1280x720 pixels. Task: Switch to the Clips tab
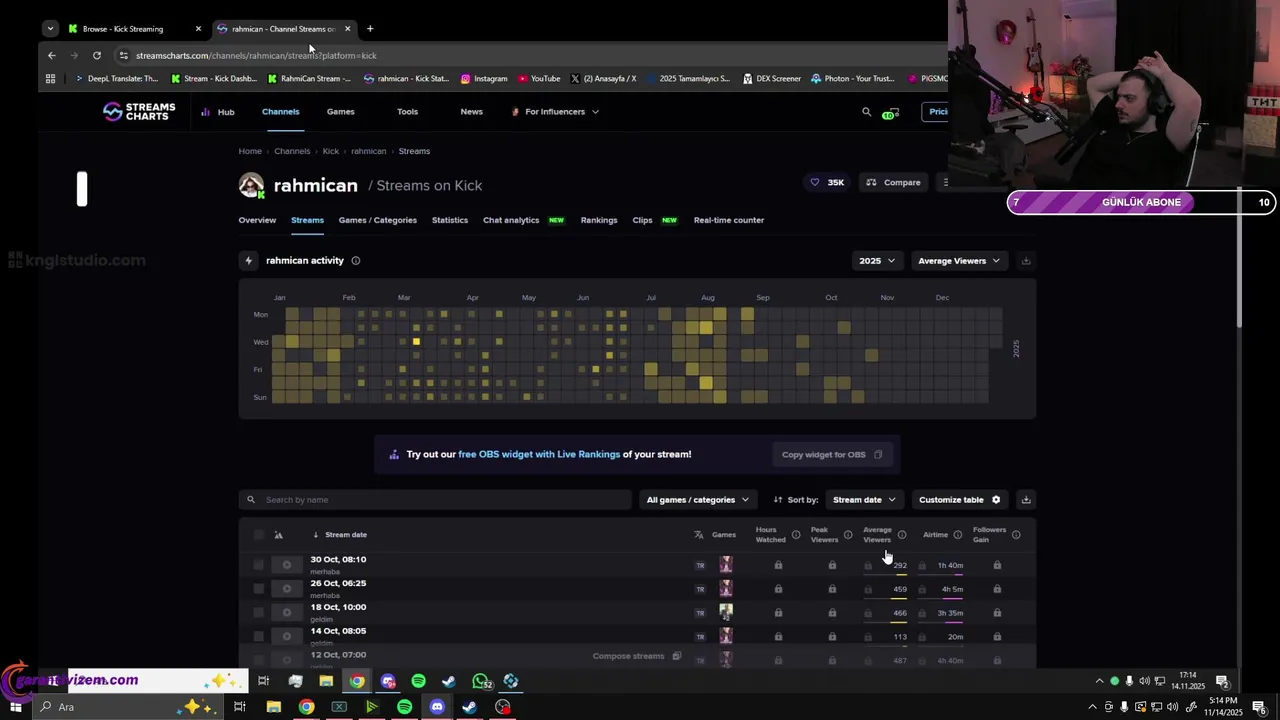[642, 220]
